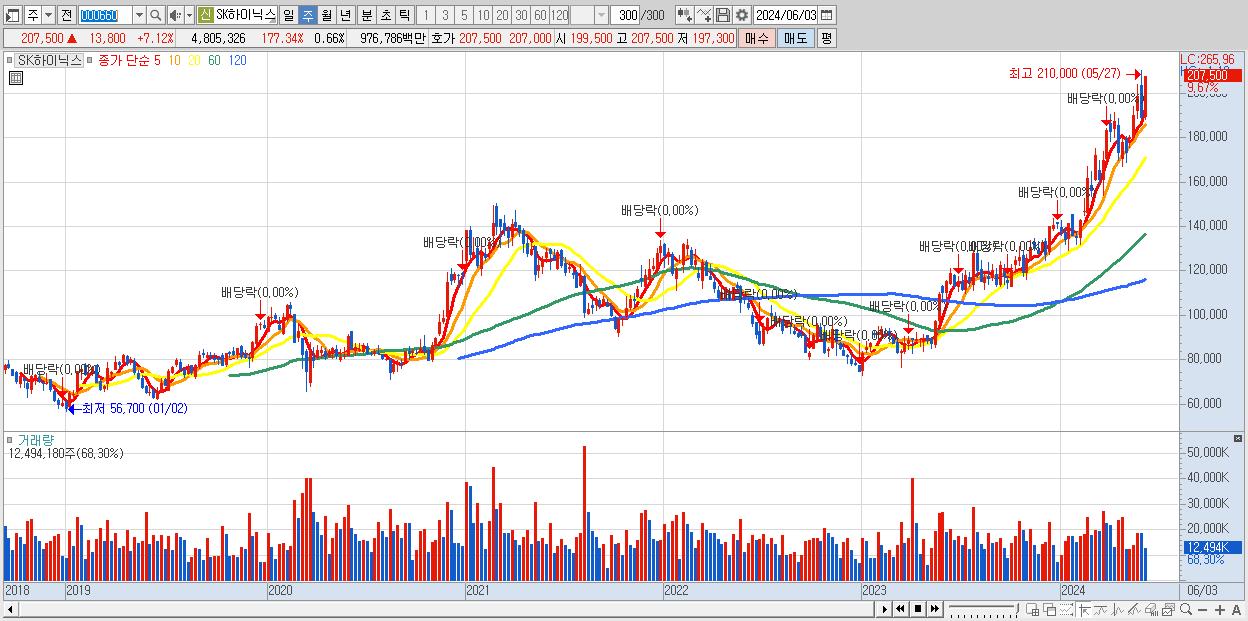This screenshot has width=1248, height=621.
Task: Choose interval button 30
Action: coord(521,15)
